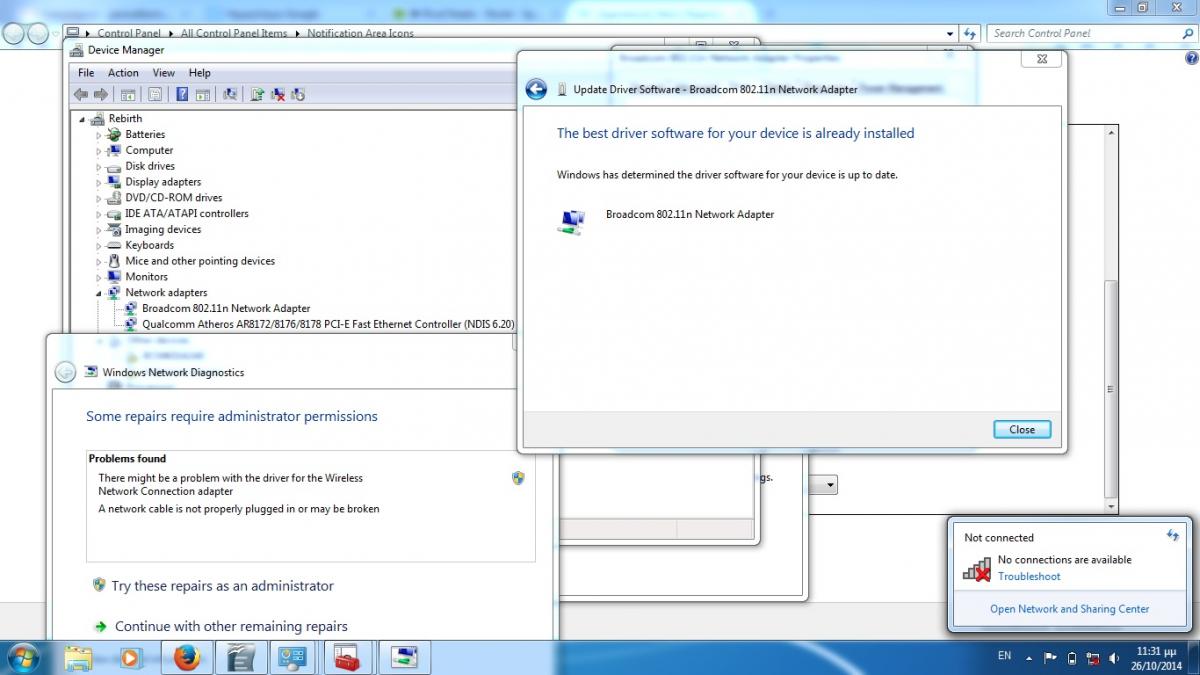Select Mice and other pointing devices
The width and height of the screenshot is (1200, 675).
coord(200,261)
